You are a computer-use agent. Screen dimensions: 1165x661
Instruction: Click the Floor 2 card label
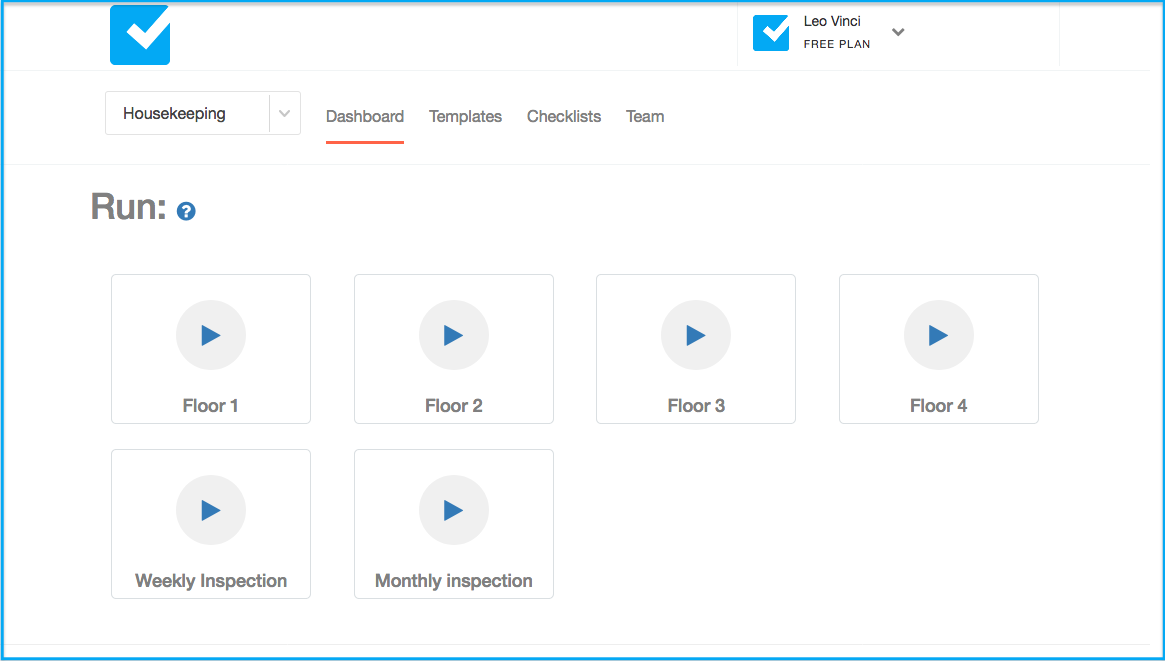pyautogui.click(x=454, y=406)
